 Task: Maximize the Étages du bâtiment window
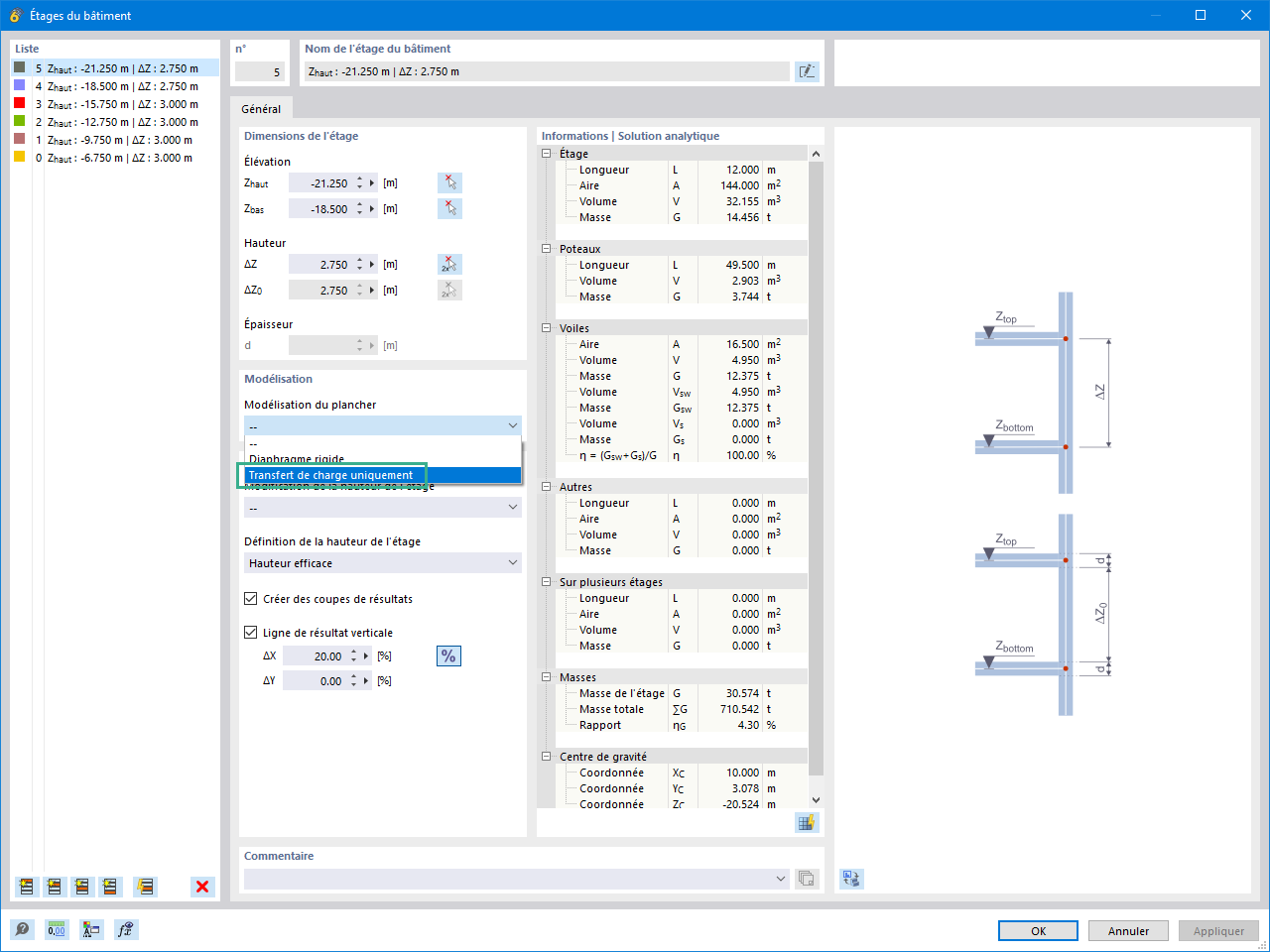tap(1201, 15)
